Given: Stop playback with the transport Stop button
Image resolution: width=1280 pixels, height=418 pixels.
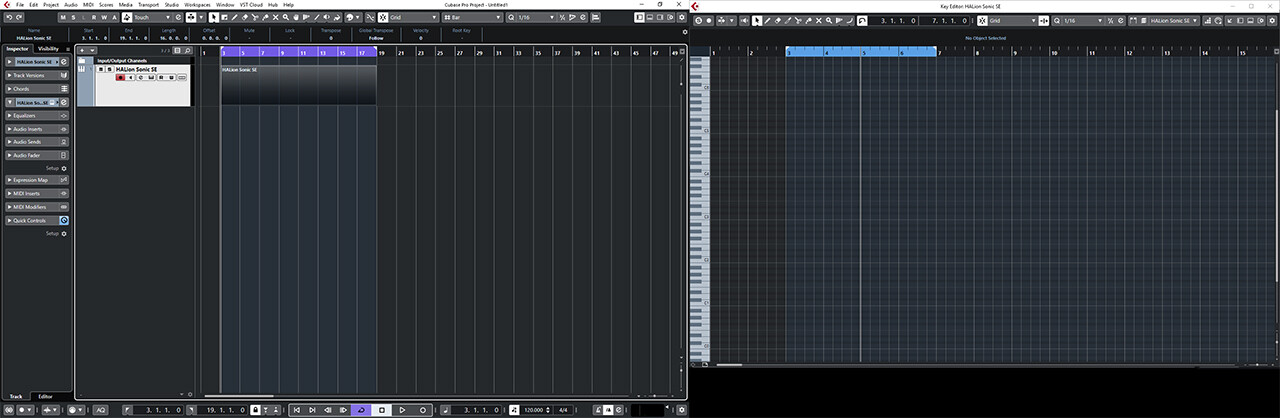Looking at the screenshot, I should click(x=382, y=410).
